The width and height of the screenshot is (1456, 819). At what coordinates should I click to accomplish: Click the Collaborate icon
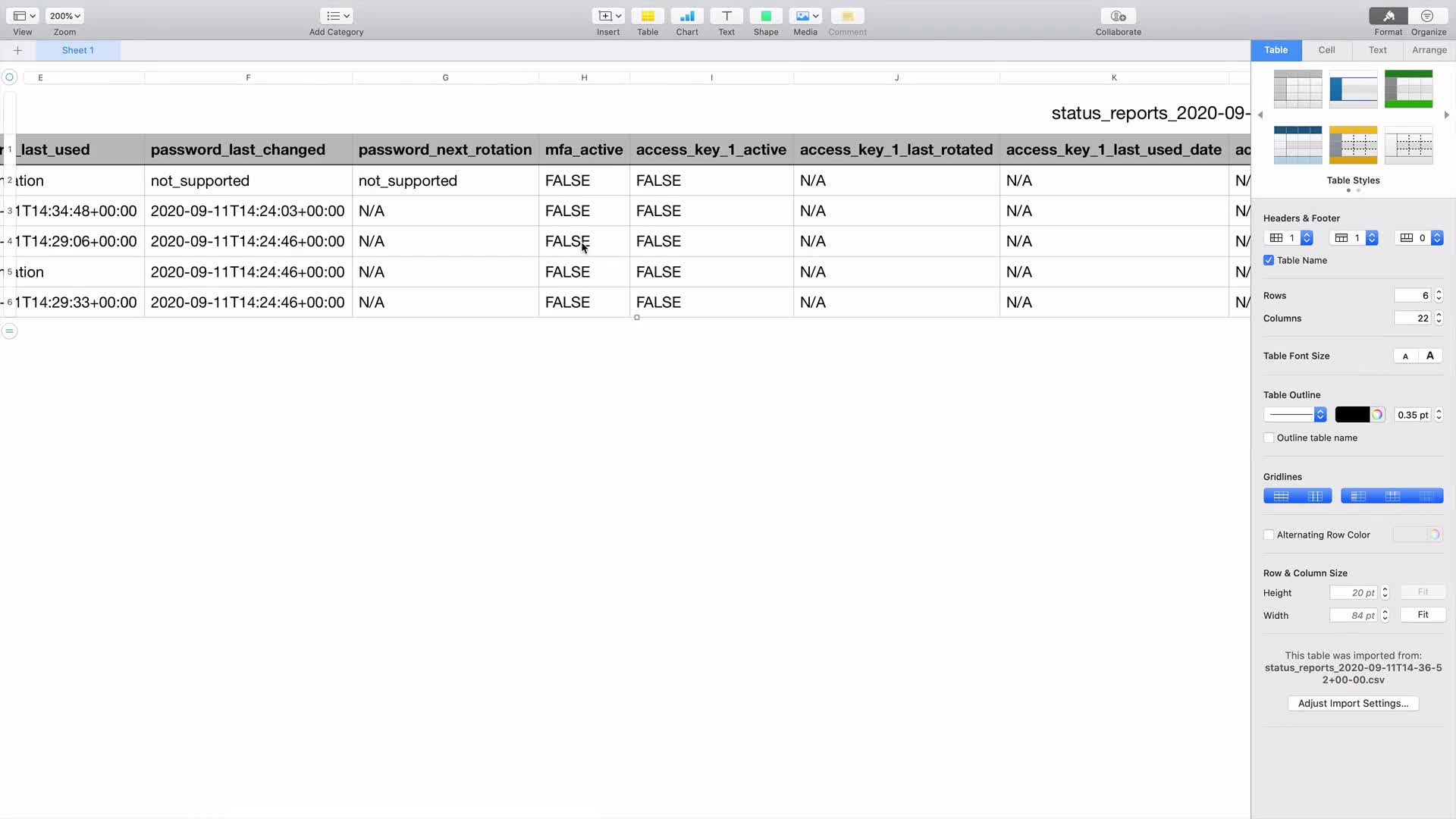pos(1118,16)
